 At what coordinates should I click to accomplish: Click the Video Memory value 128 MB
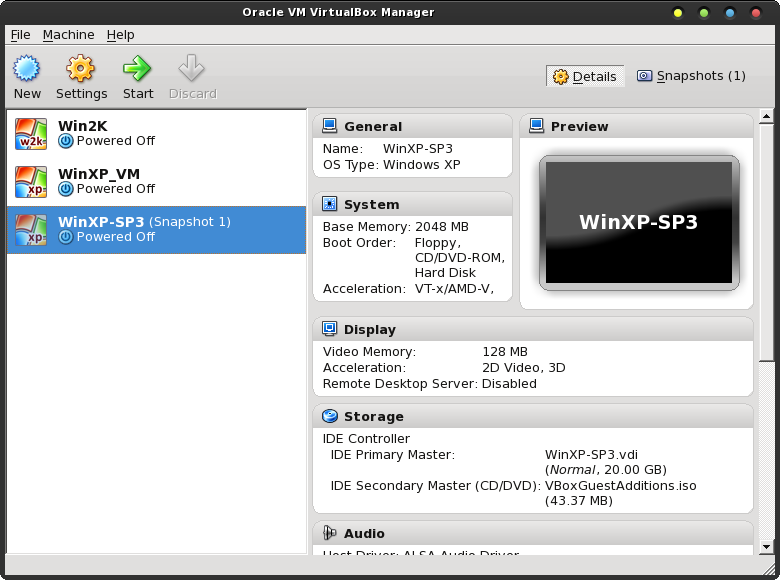click(x=505, y=352)
